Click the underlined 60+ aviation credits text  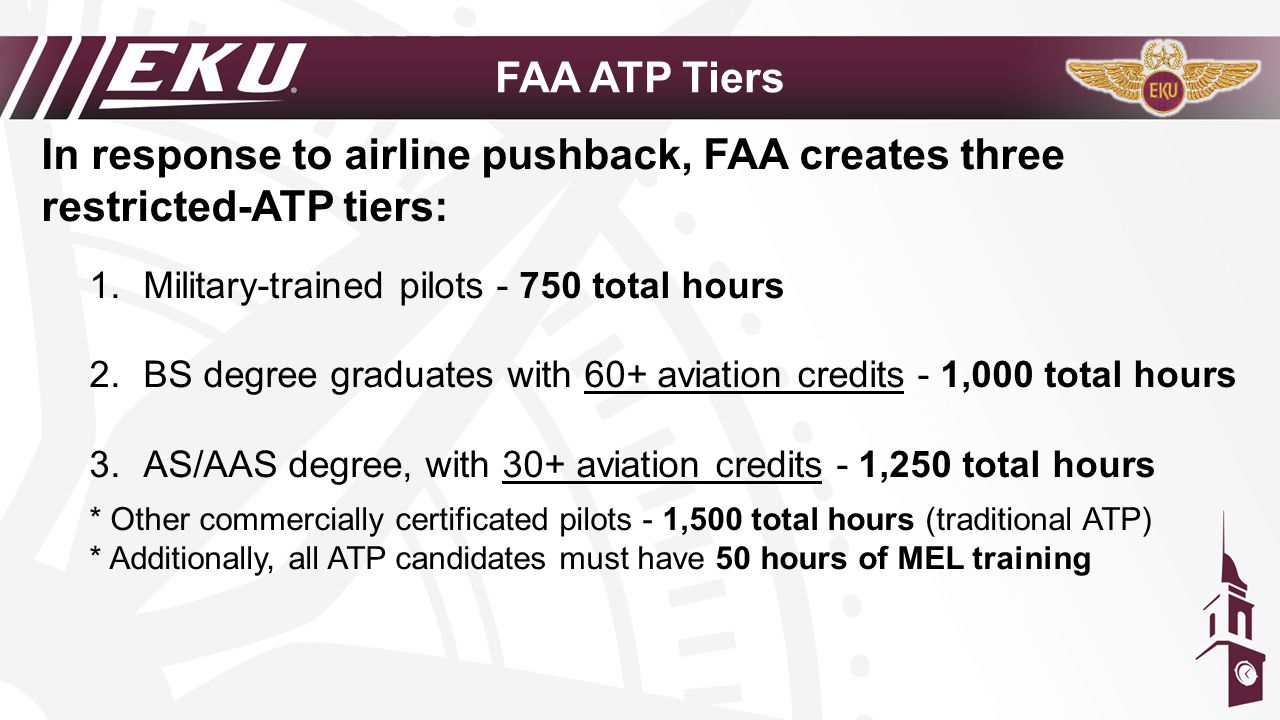744,376
